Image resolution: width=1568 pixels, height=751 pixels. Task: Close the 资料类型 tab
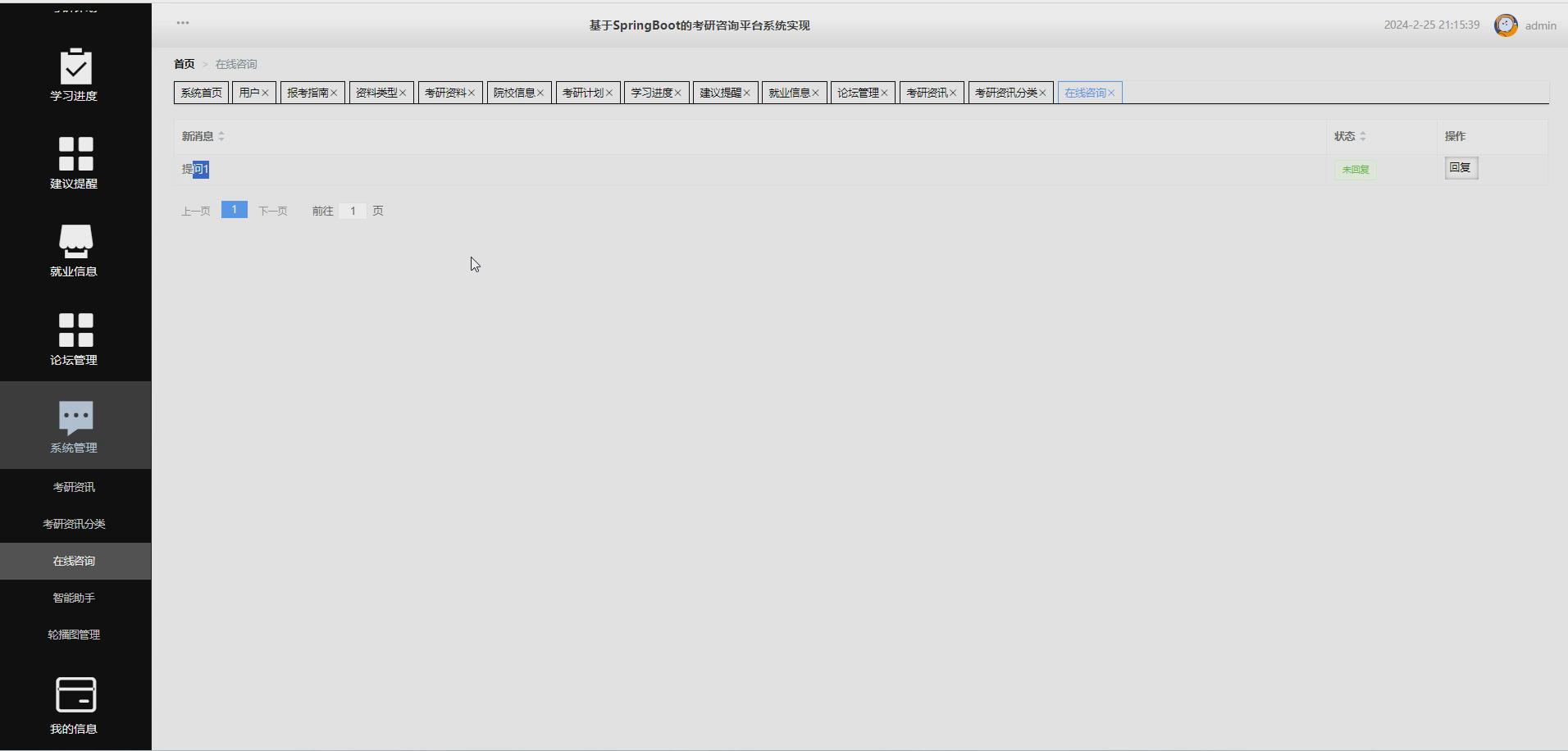click(x=403, y=93)
